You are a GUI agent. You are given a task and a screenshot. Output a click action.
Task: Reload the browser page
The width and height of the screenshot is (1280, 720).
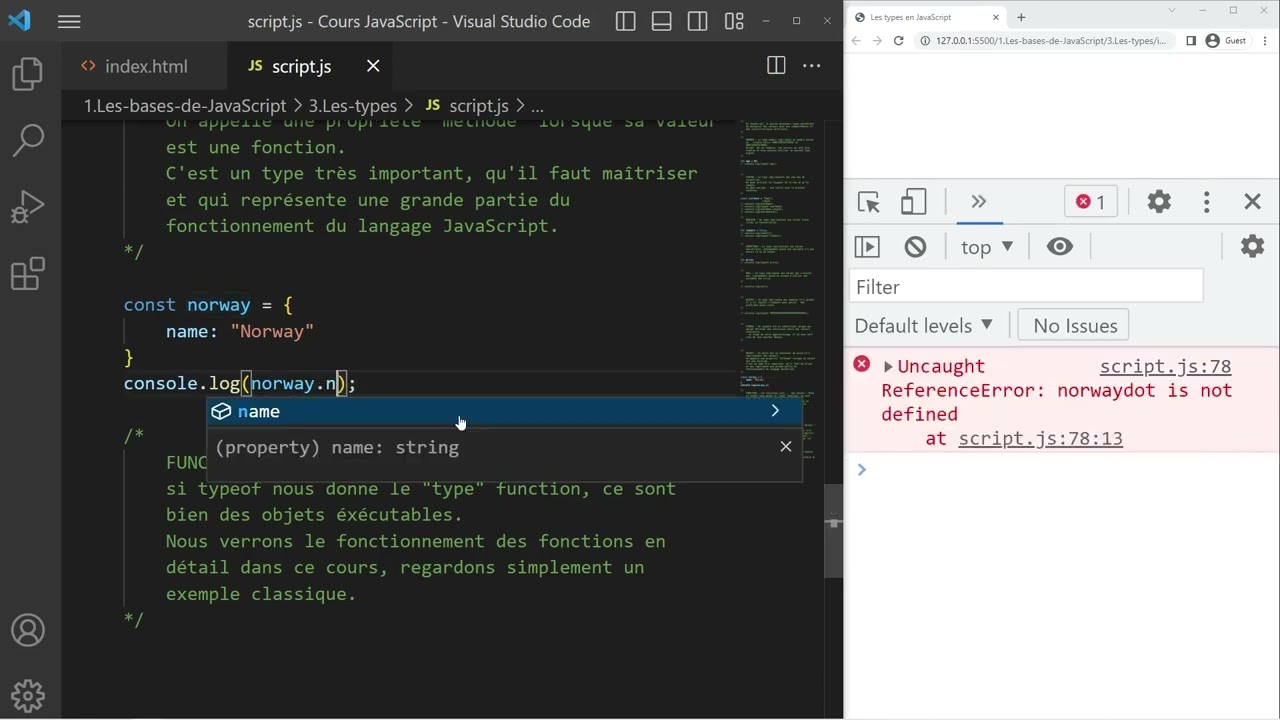(899, 41)
